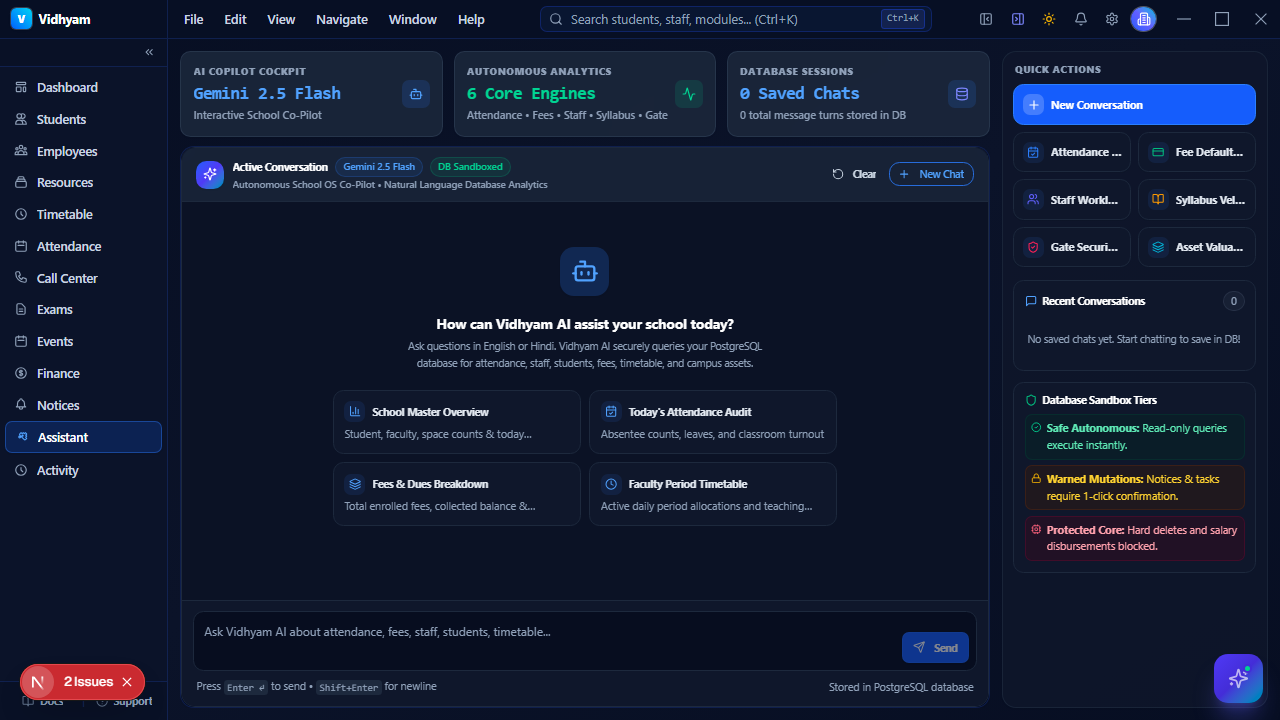Start a chat with New Chat button

click(x=931, y=174)
